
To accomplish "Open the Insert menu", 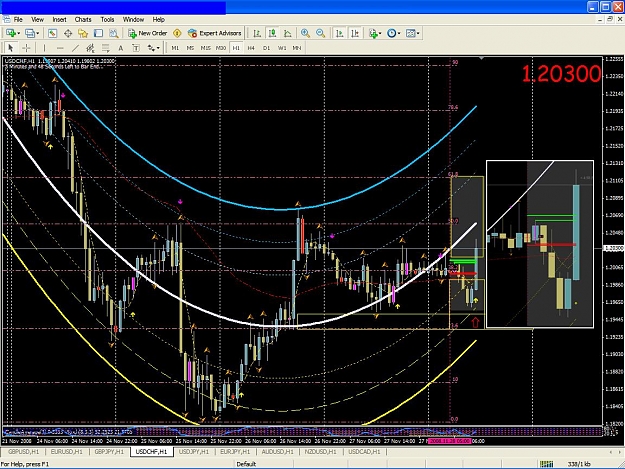I will (x=59, y=20).
